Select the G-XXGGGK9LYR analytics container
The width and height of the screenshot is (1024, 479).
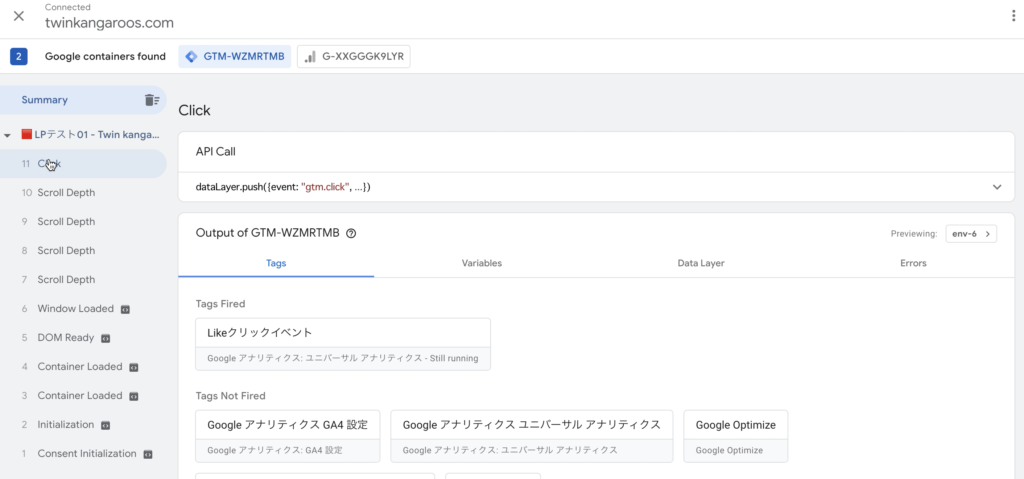pos(354,56)
